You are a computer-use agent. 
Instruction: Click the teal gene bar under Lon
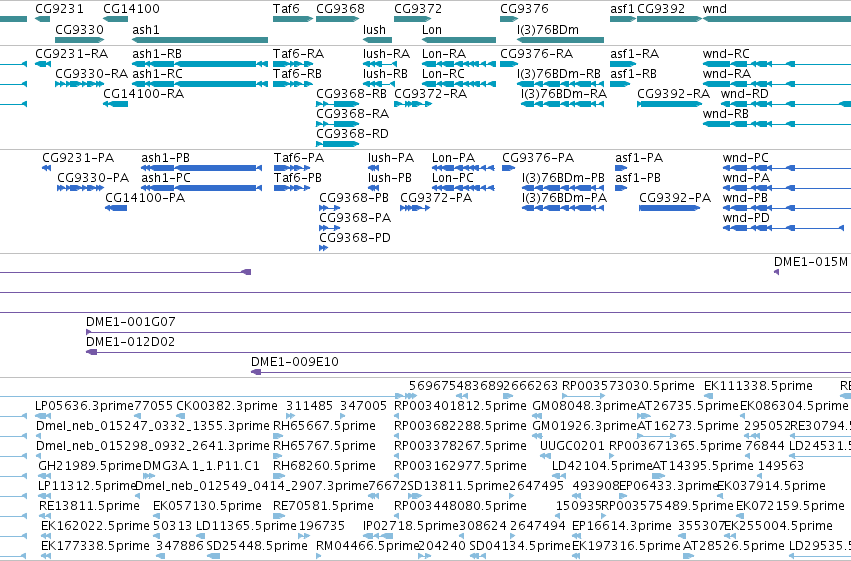tap(459, 40)
